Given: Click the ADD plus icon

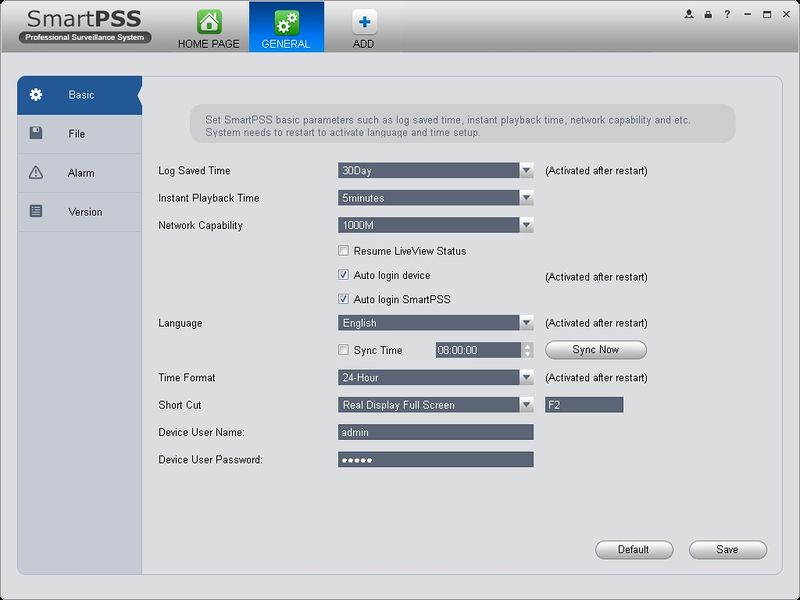Looking at the screenshot, I should 364,22.
